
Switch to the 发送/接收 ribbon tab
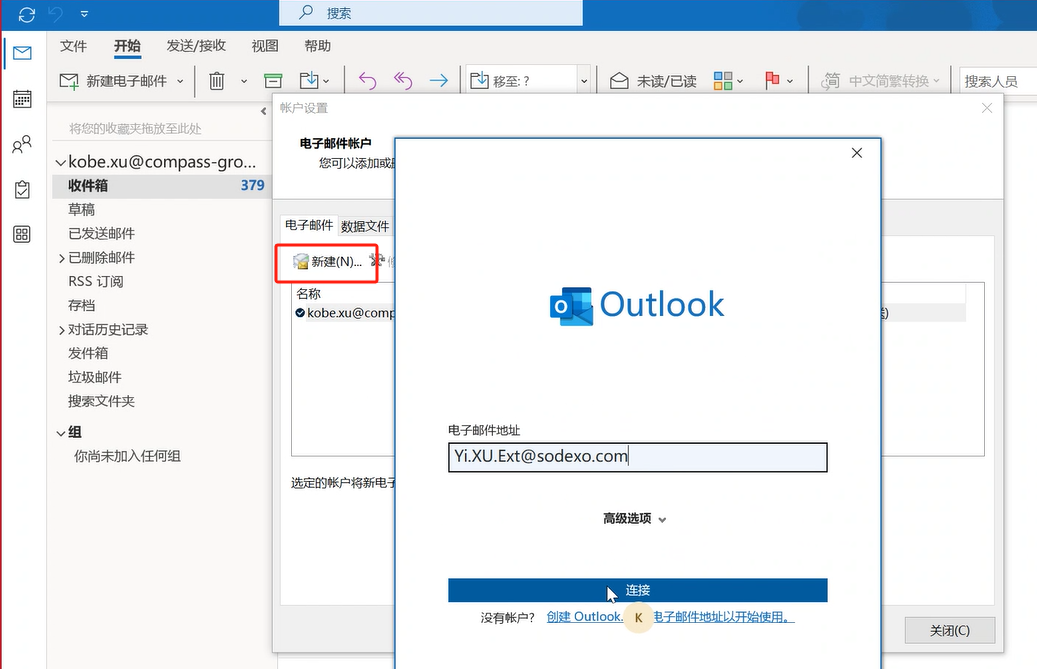click(x=196, y=46)
